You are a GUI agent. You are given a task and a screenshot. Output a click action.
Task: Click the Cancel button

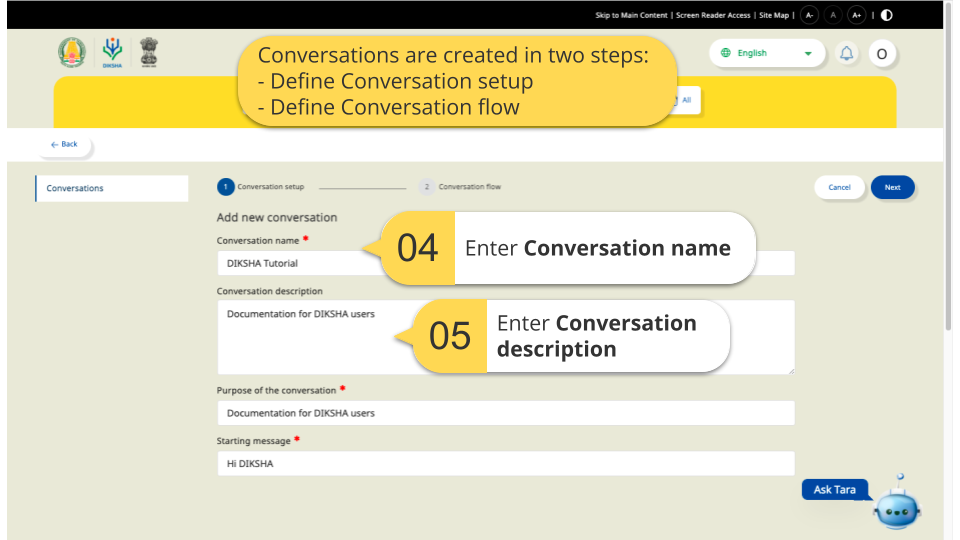click(839, 187)
